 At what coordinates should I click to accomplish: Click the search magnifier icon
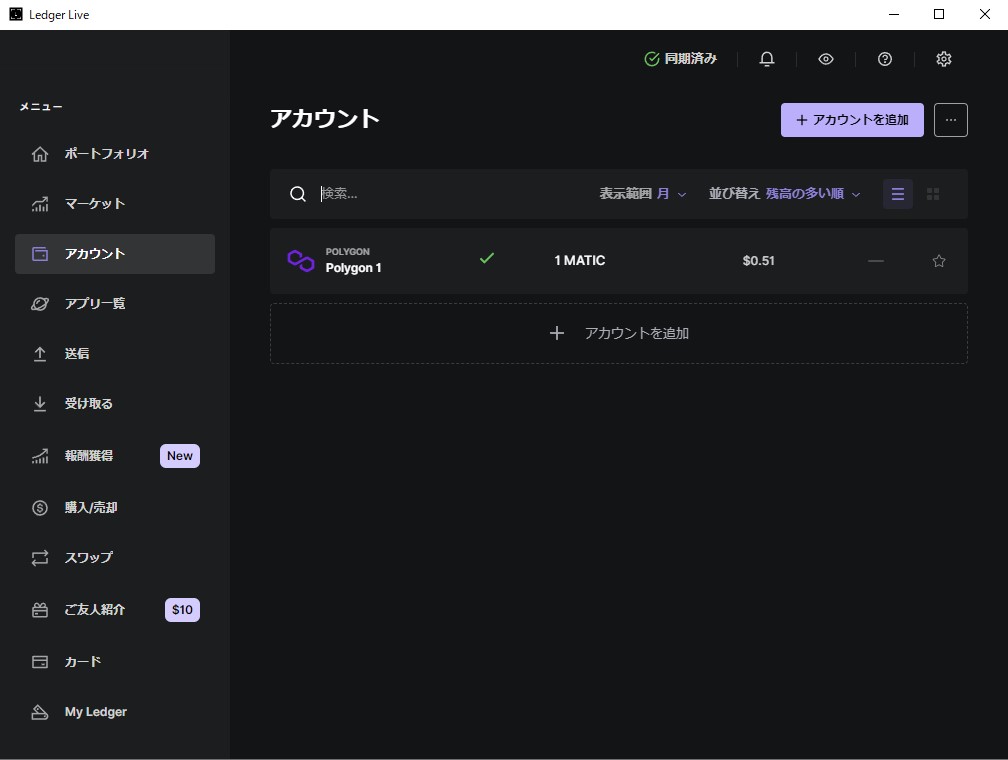tap(298, 194)
